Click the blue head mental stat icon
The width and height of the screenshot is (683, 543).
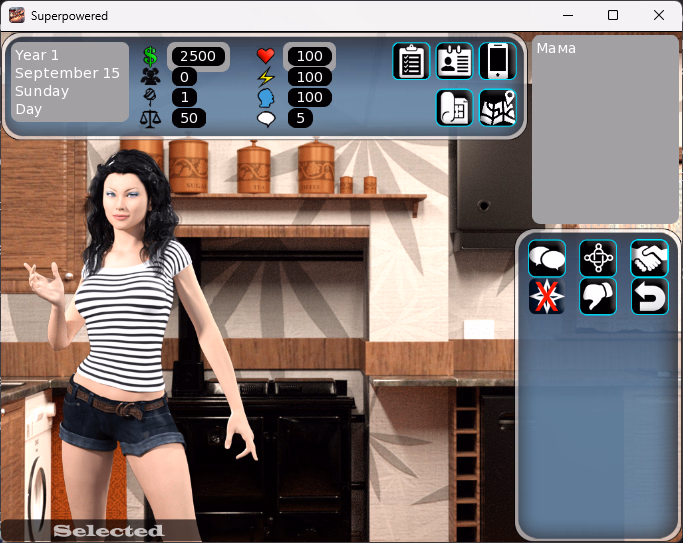pos(265,97)
